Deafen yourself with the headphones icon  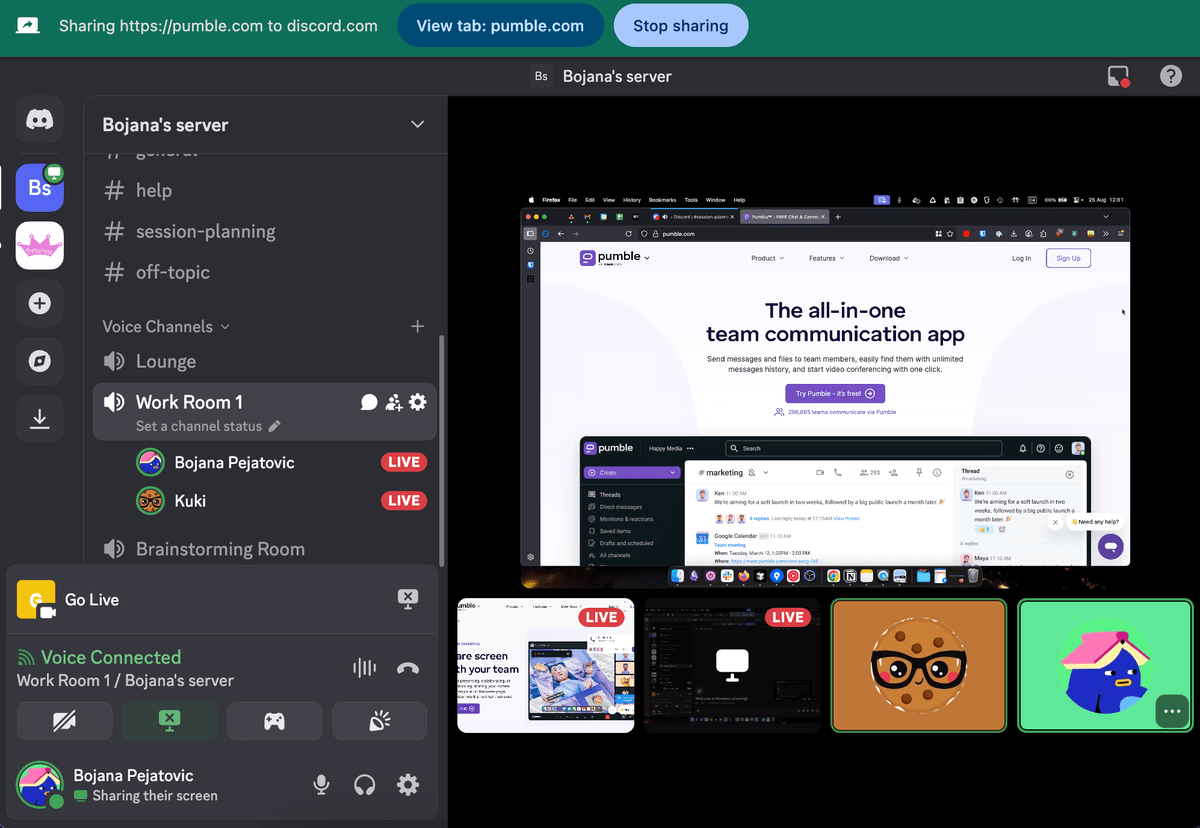364,784
